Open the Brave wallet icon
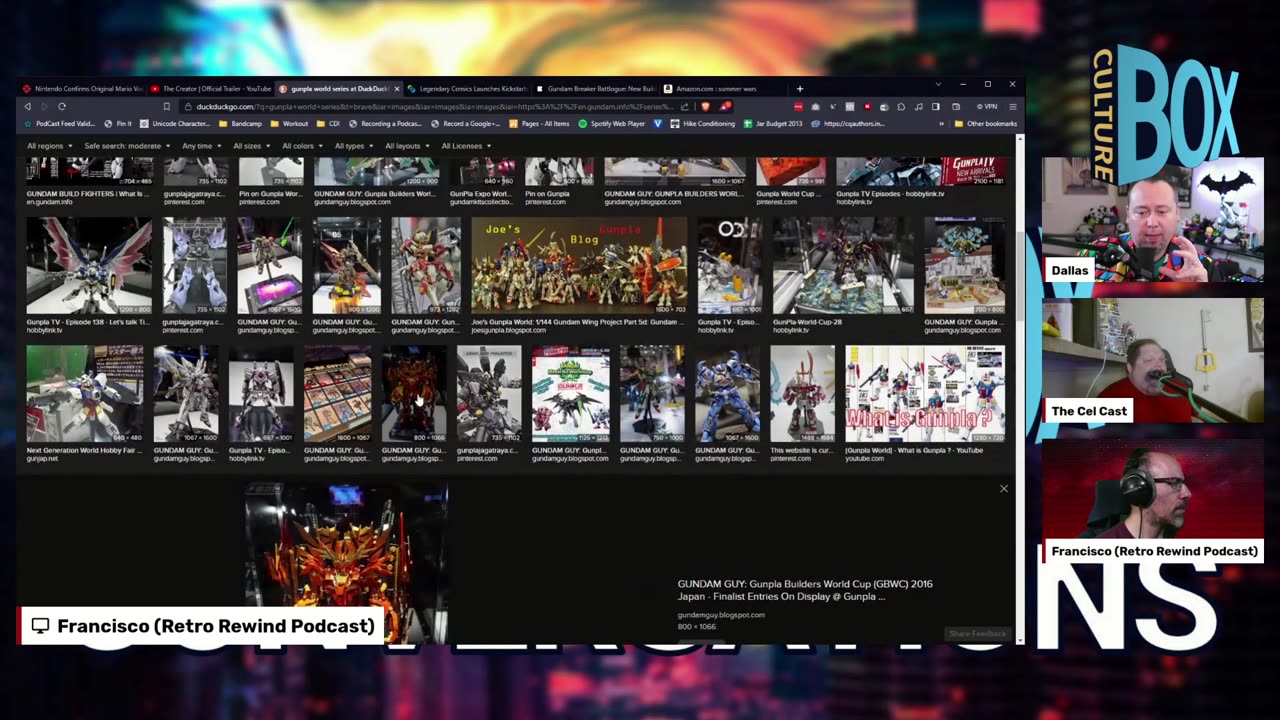The width and height of the screenshot is (1280, 720). click(956, 106)
